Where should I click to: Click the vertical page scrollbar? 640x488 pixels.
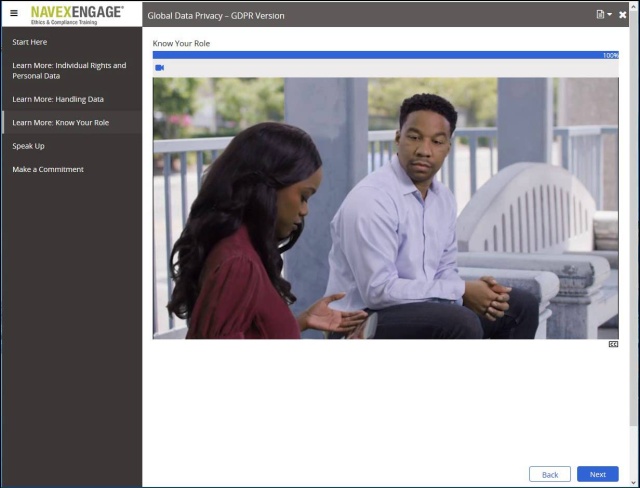point(634,220)
